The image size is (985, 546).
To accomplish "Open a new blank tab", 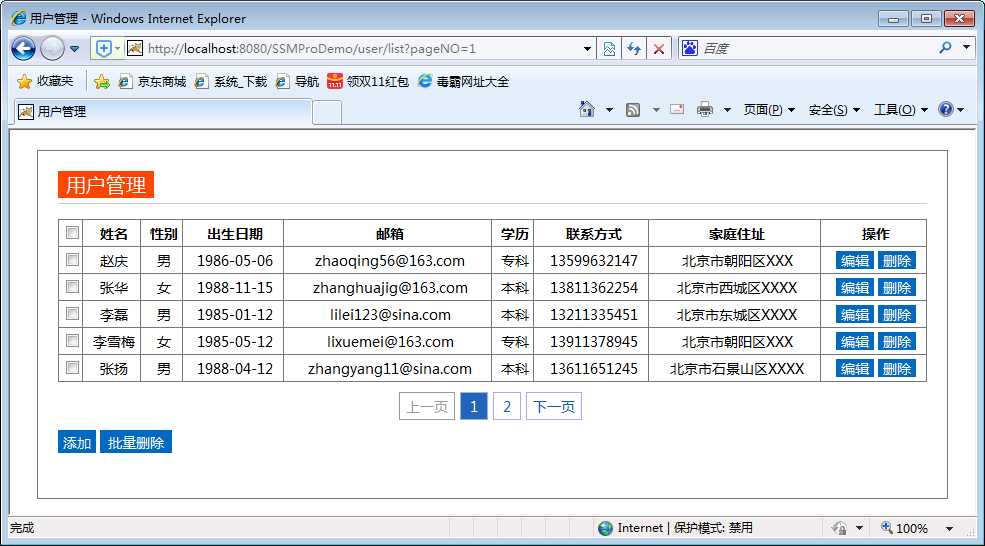I will coord(327,112).
